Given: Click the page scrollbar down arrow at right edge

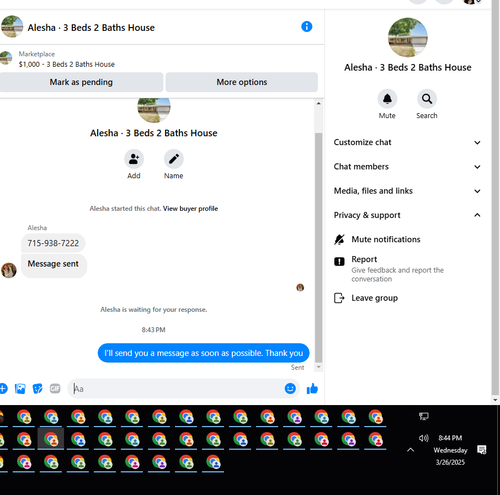Looking at the screenshot, I should (495, 400).
